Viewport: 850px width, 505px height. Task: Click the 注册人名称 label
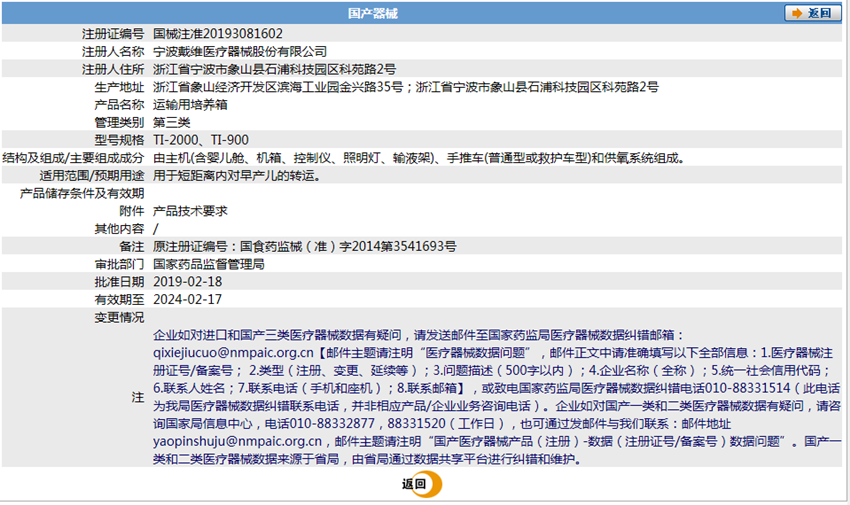[x=113, y=51]
